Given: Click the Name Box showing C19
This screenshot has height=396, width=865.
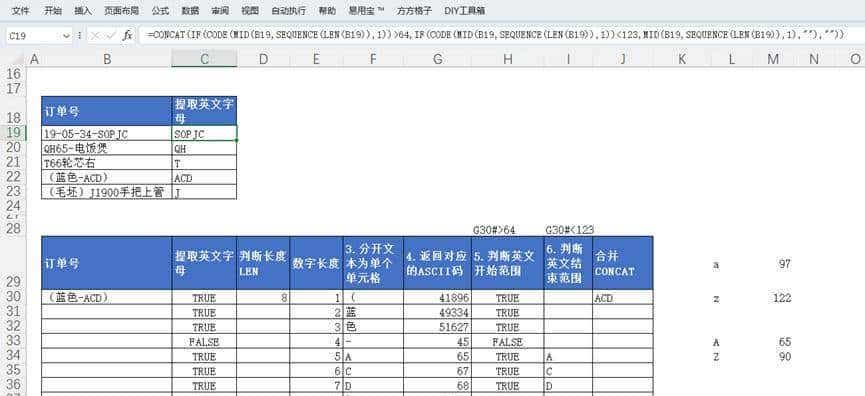Looking at the screenshot, I should 33,36.
